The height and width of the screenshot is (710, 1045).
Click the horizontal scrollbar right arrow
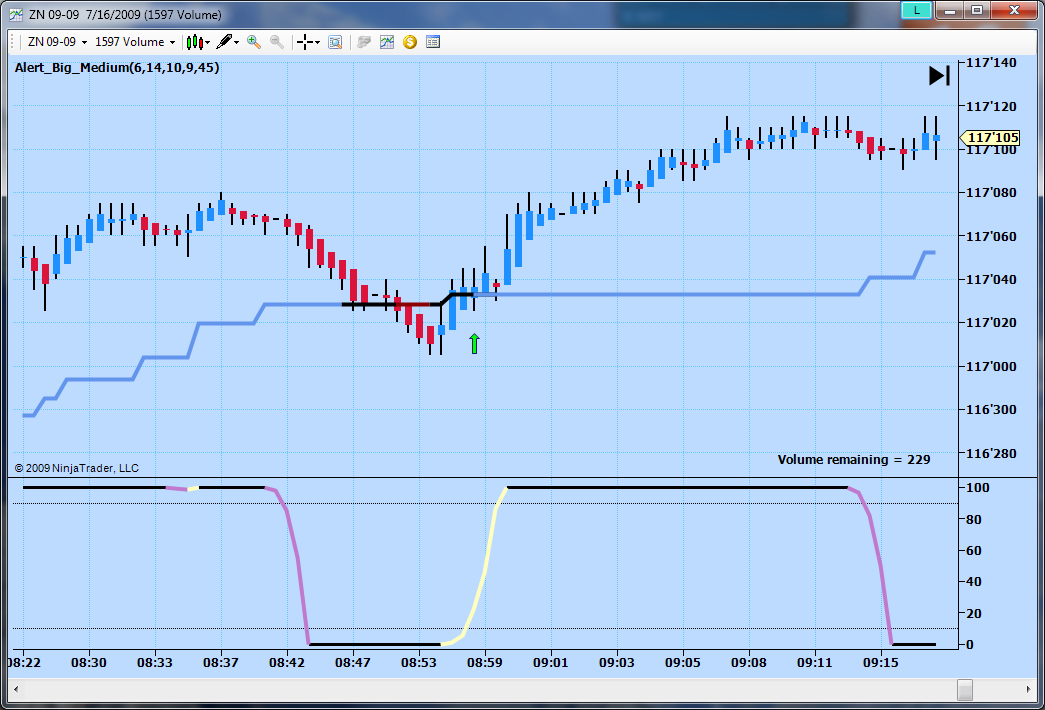click(x=1028, y=689)
